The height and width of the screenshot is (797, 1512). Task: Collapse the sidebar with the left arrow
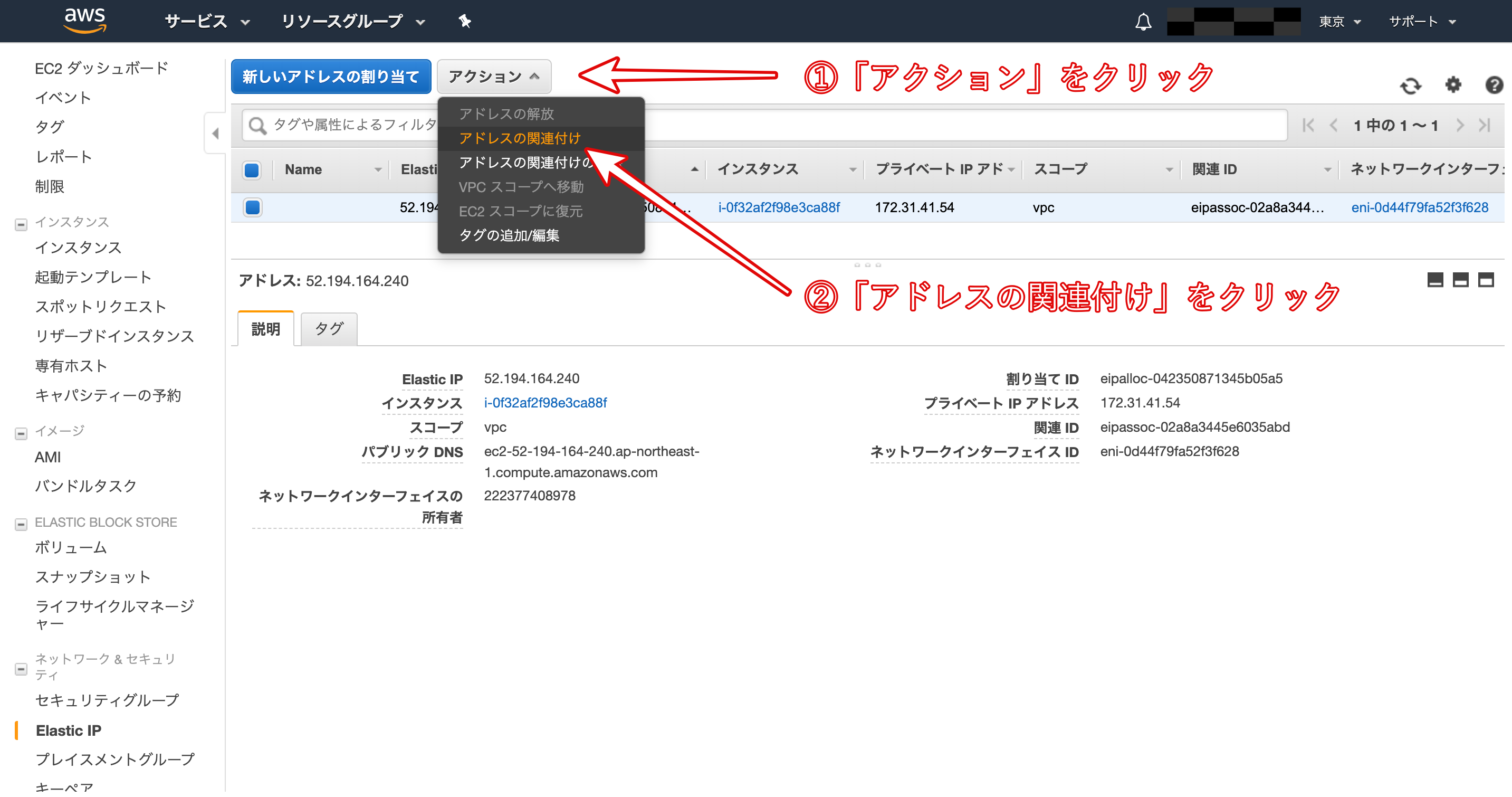pos(215,134)
